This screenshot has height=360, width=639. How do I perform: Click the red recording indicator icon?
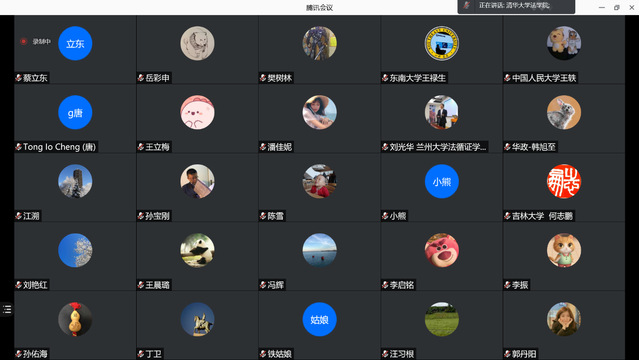(24, 41)
